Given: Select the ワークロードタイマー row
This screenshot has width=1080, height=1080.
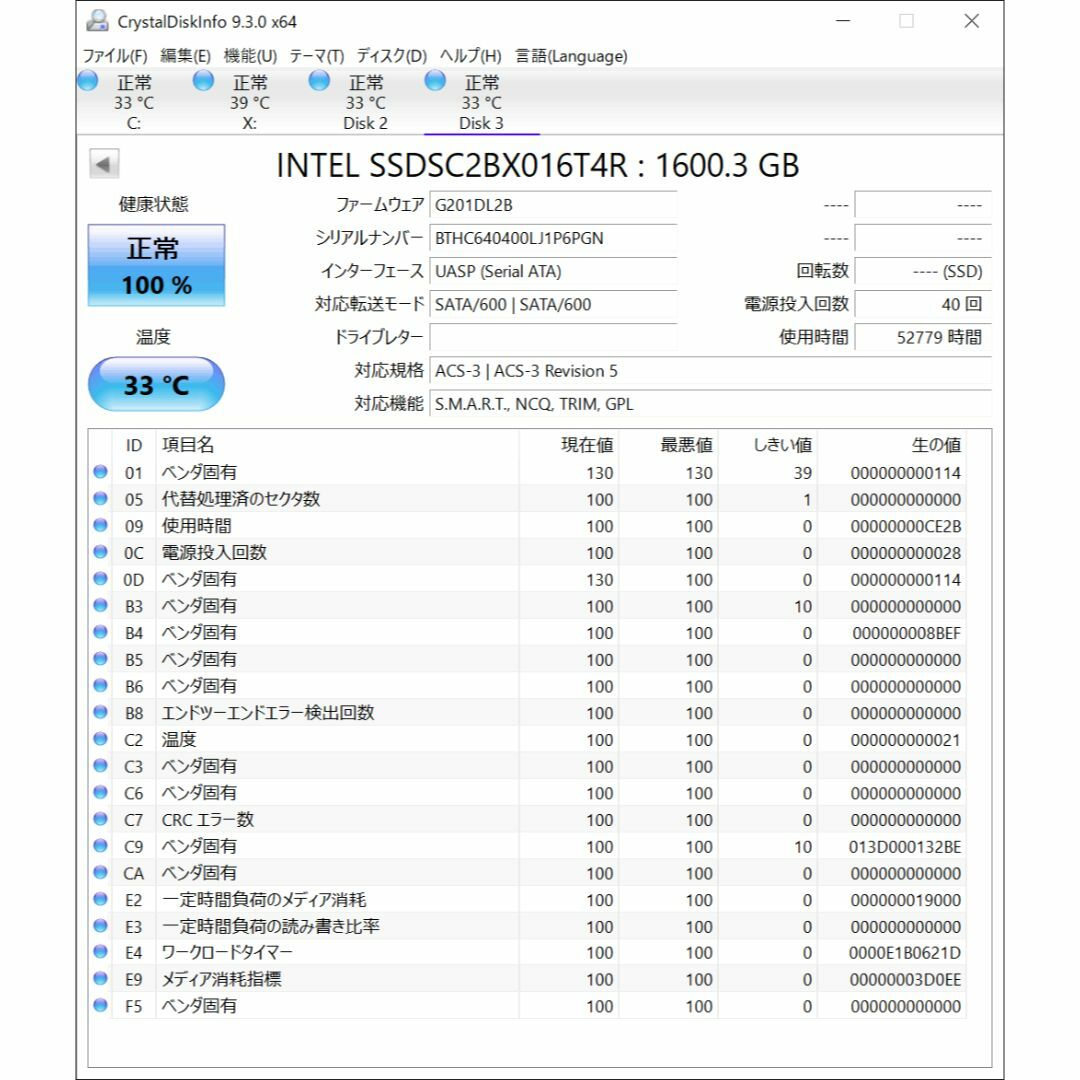Looking at the screenshot, I should click(528, 953).
